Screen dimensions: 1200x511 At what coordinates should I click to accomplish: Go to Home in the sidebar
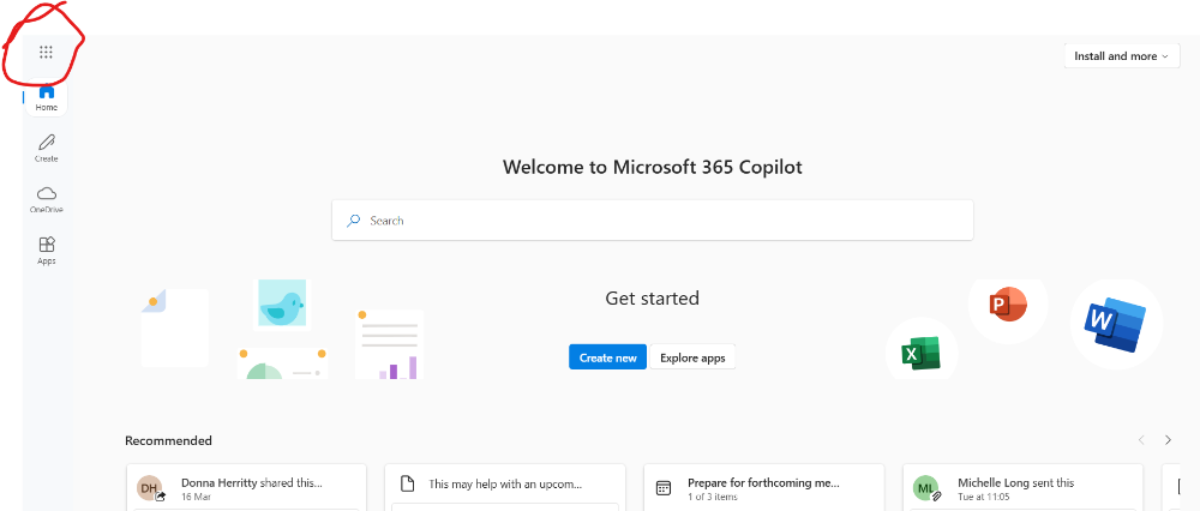click(x=47, y=97)
